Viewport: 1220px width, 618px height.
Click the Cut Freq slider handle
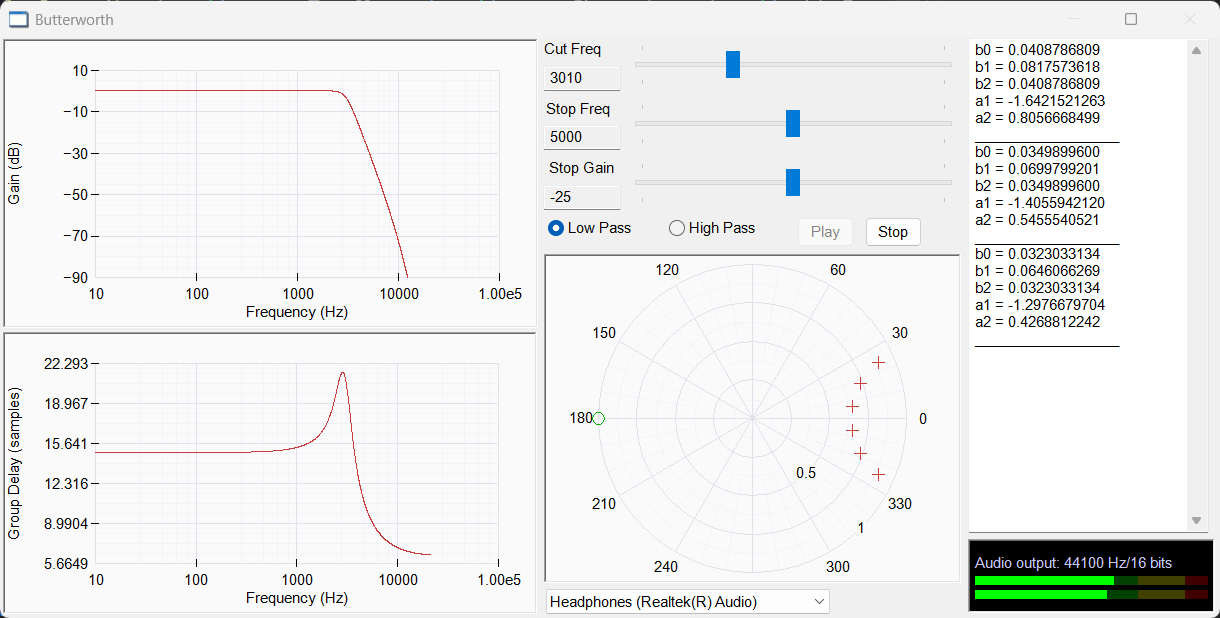[x=733, y=64]
